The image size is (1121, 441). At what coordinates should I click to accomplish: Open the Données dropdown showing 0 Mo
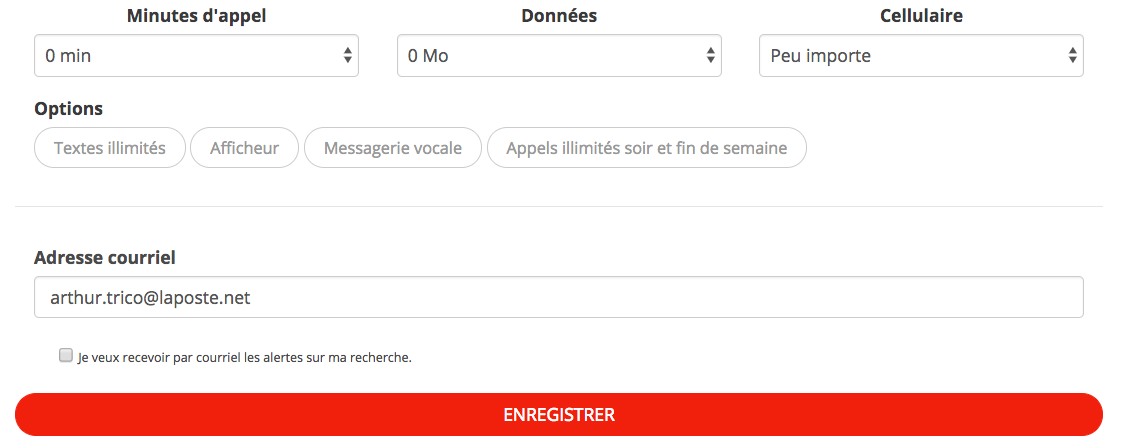point(559,55)
